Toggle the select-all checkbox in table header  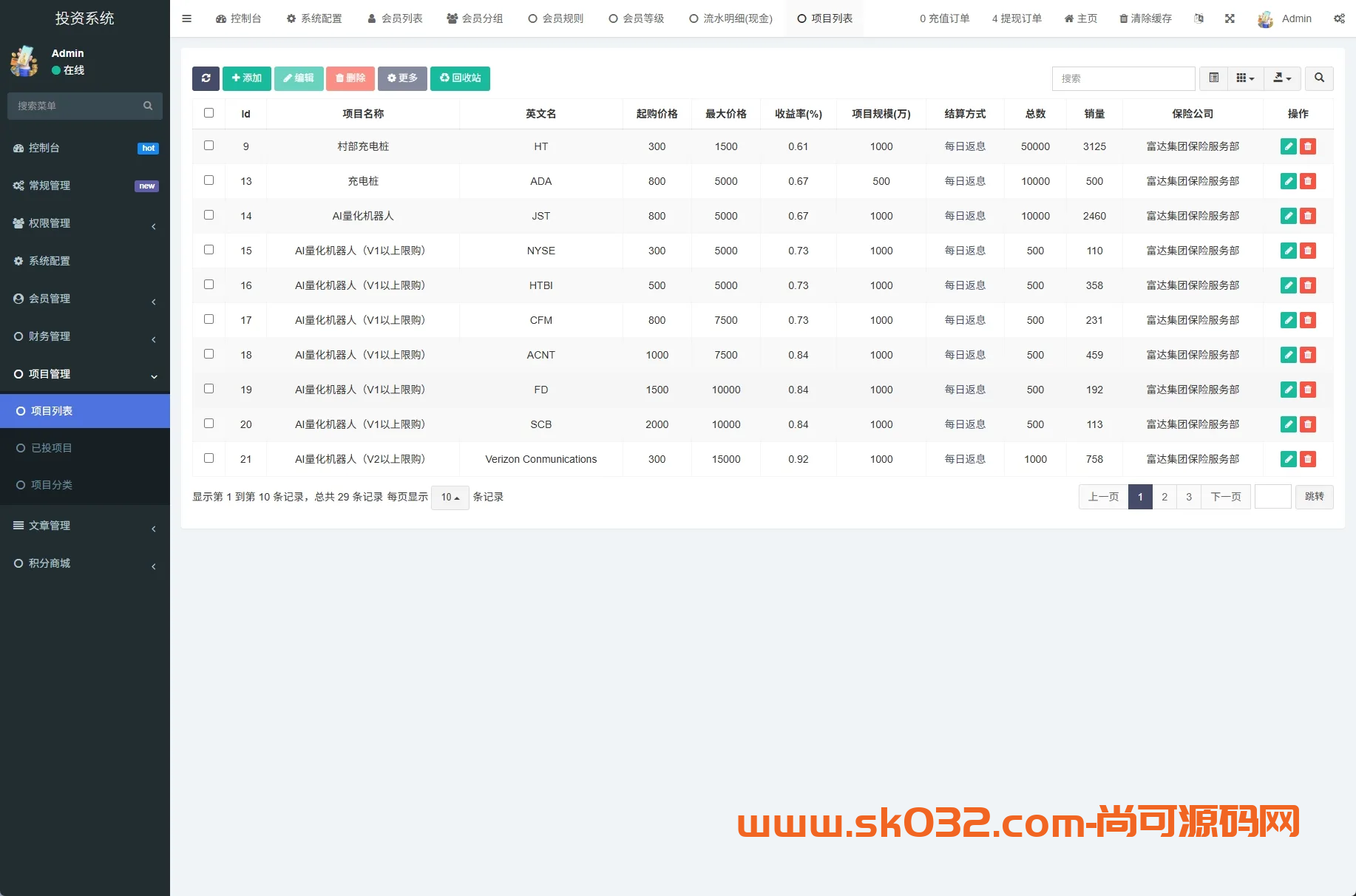click(209, 112)
